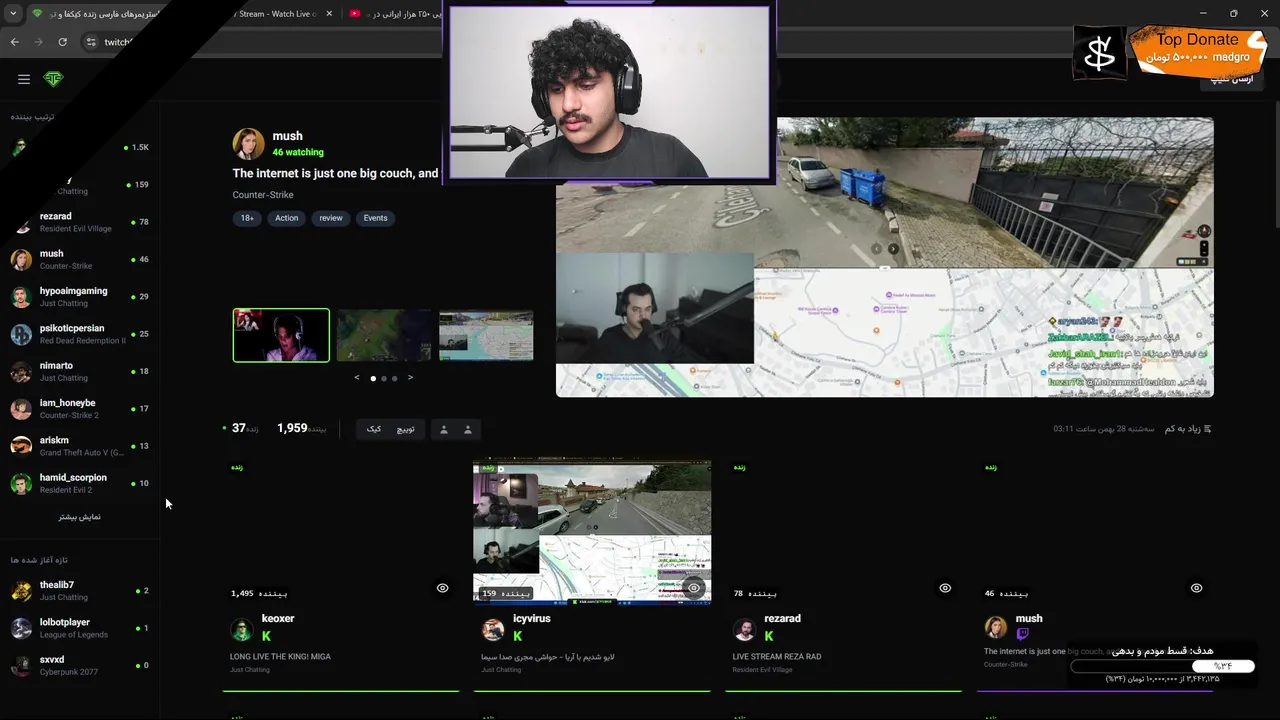Click the green diamond site logo
This screenshot has width=1280, height=720.
pos(53,79)
